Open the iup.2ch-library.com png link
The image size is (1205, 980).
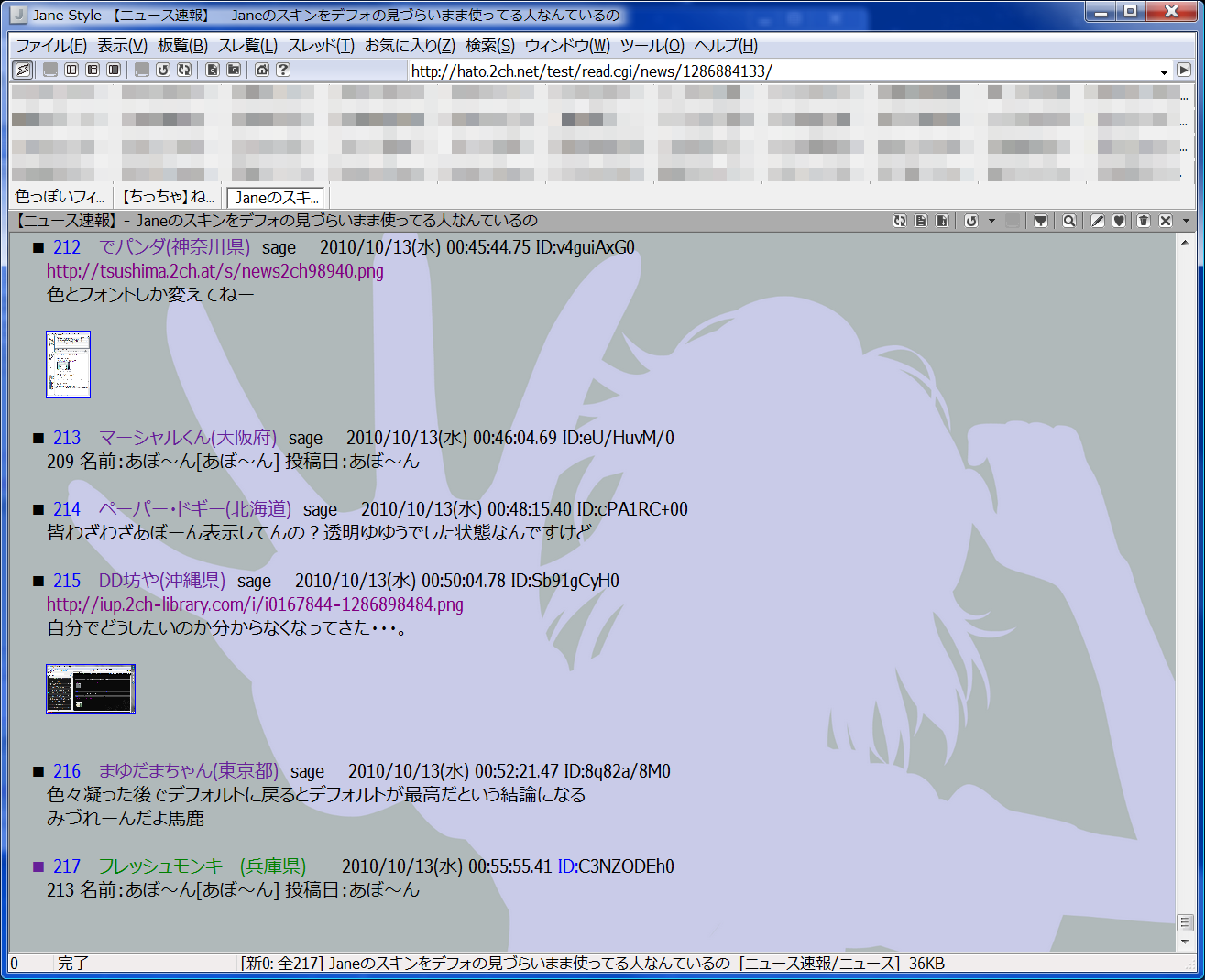pyautogui.click(x=255, y=604)
